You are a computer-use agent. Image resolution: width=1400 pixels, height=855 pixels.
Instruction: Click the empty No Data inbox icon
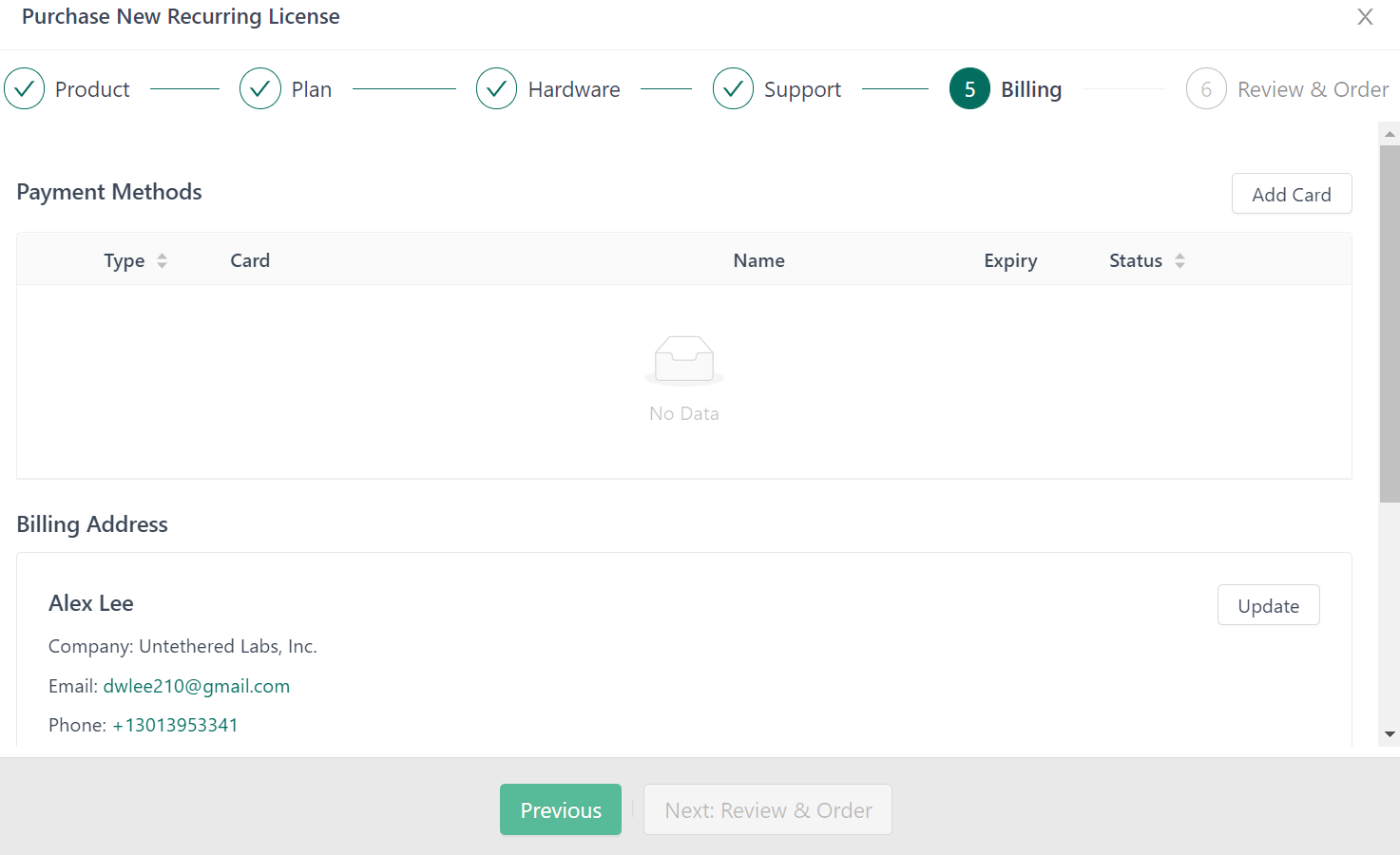point(684,361)
